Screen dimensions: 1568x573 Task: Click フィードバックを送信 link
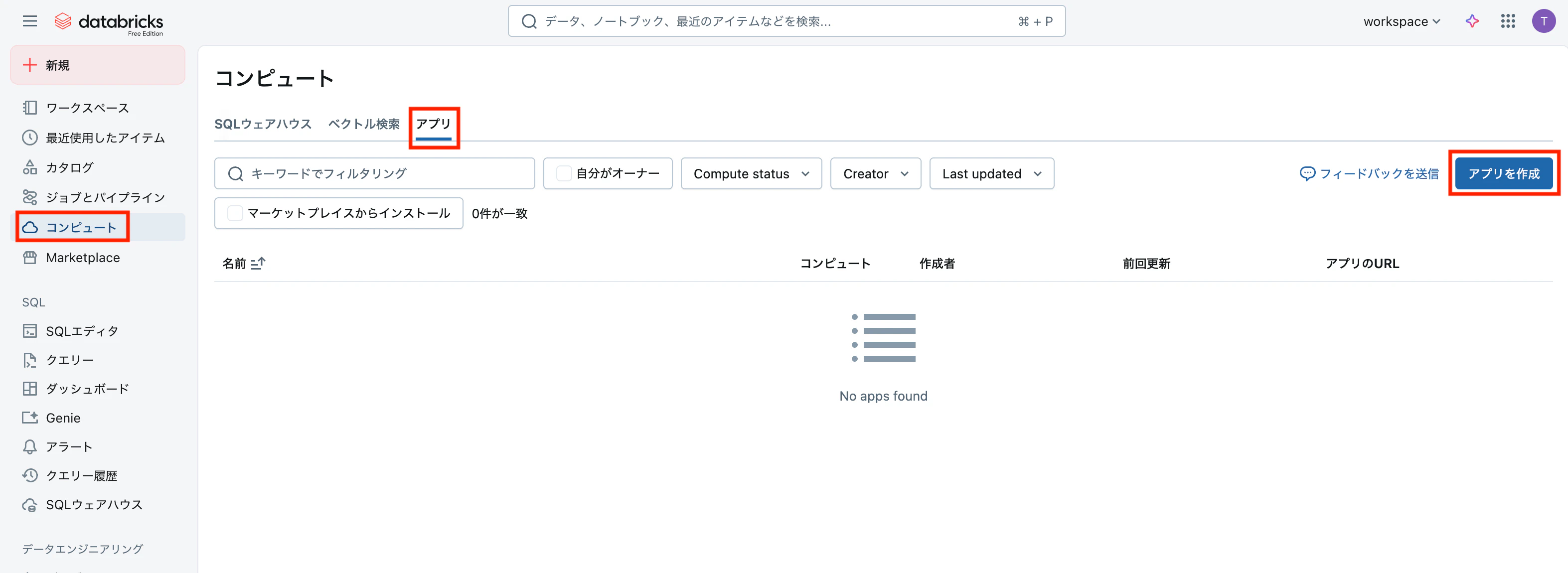tap(1369, 173)
